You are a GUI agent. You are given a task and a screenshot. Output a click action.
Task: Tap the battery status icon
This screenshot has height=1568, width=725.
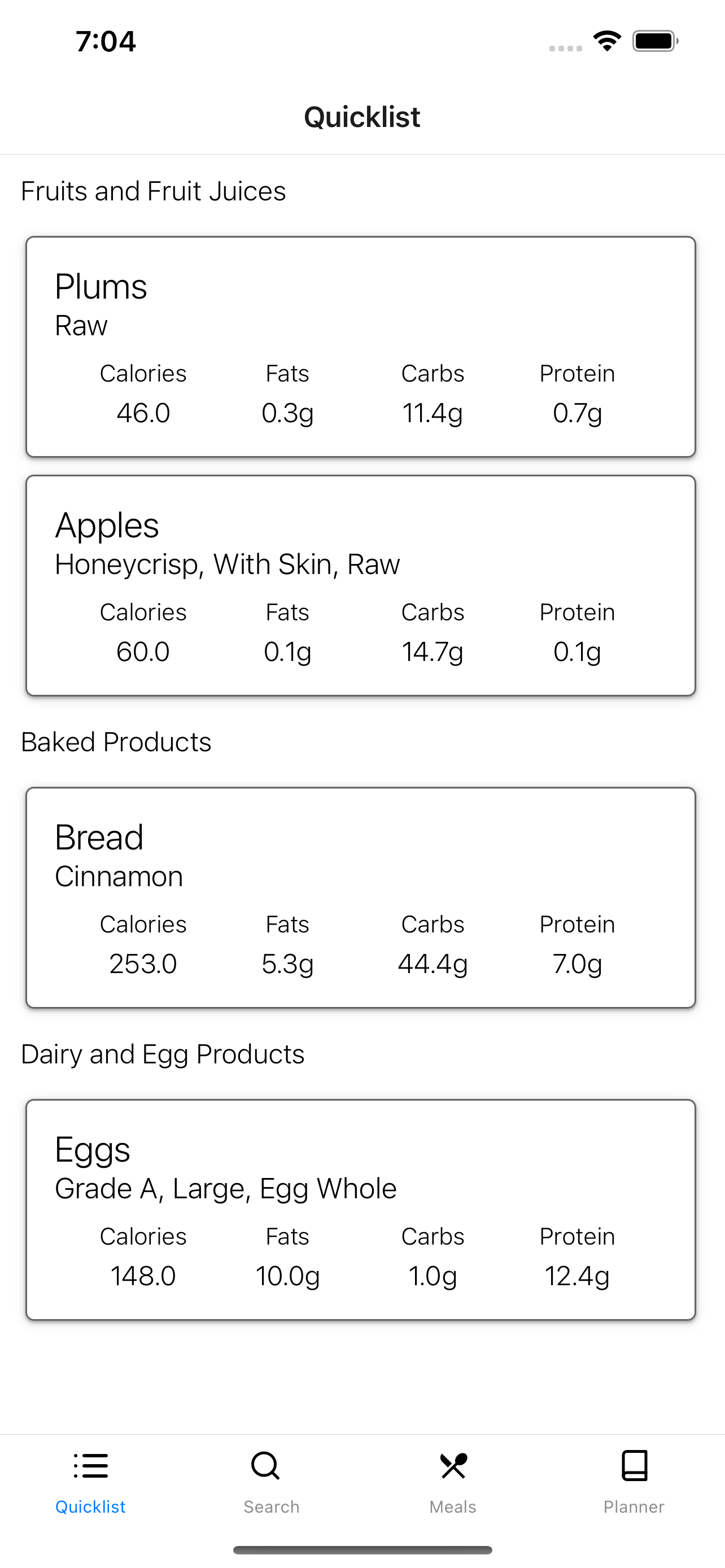(x=656, y=41)
